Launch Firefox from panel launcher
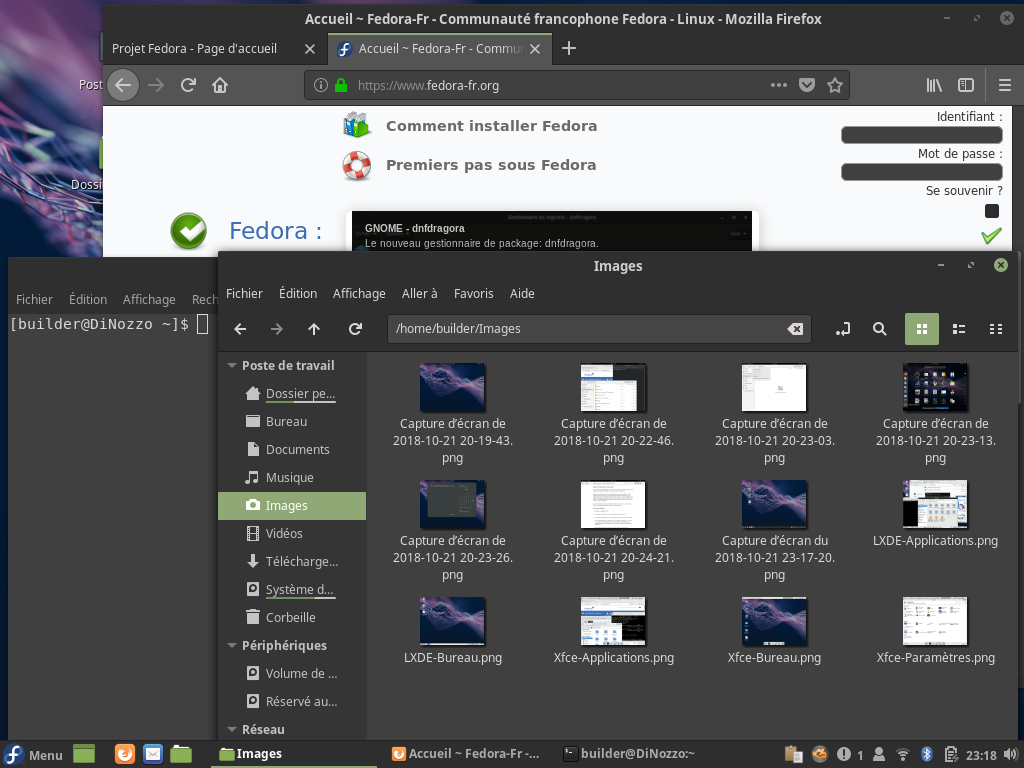Image resolution: width=1024 pixels, height=768 pixels. (125, 754)
